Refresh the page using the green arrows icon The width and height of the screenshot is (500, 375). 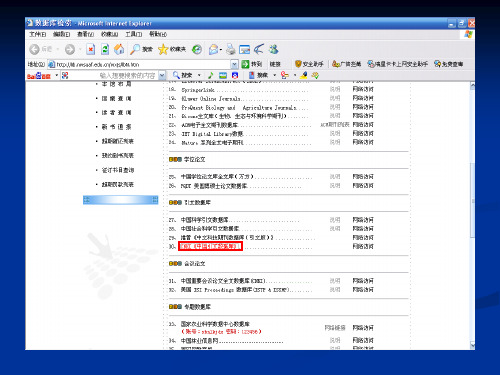click(x=105, y=49)
